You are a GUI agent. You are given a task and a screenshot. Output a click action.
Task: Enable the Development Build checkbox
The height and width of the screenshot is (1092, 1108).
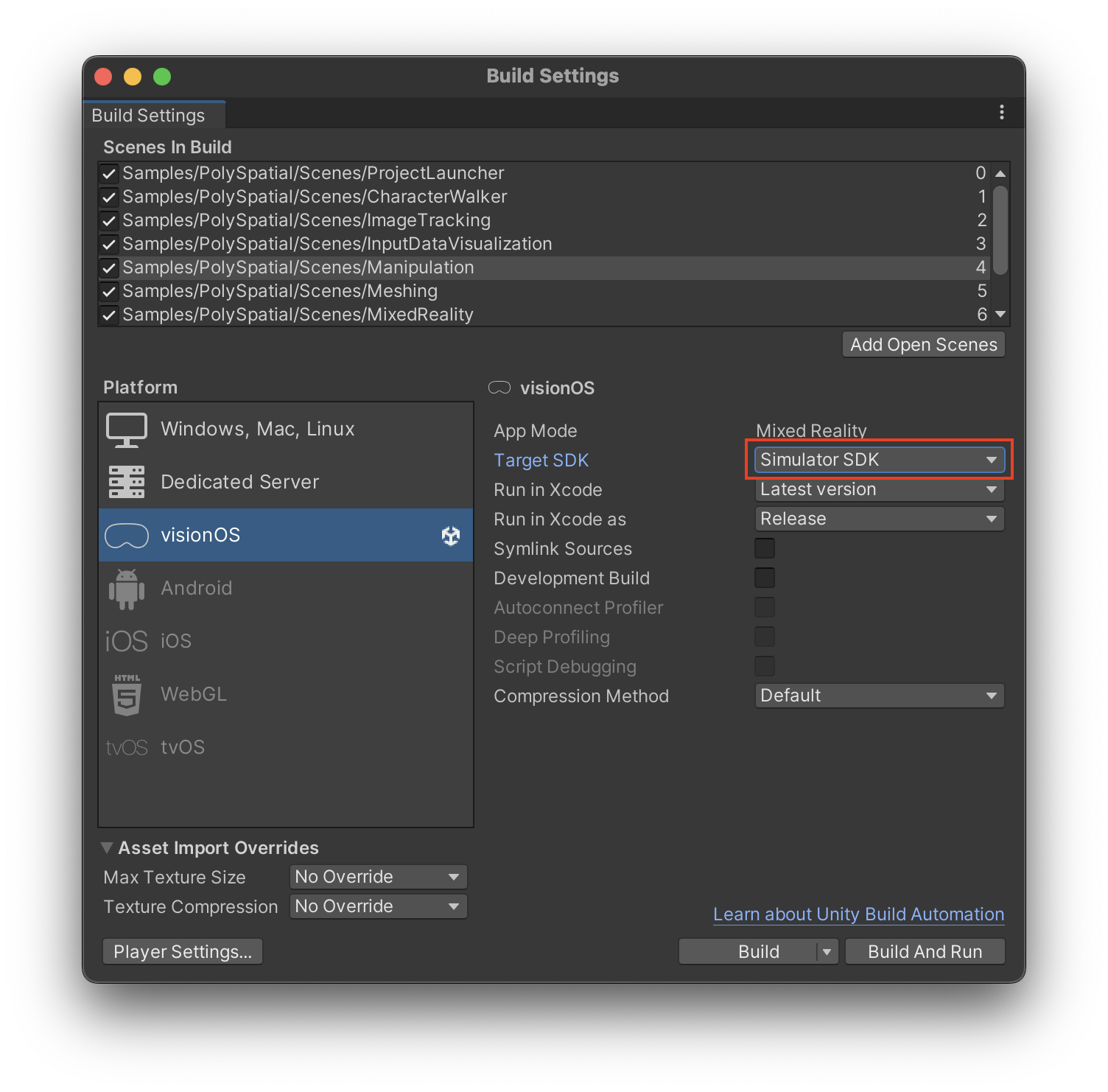pos(765,578)
